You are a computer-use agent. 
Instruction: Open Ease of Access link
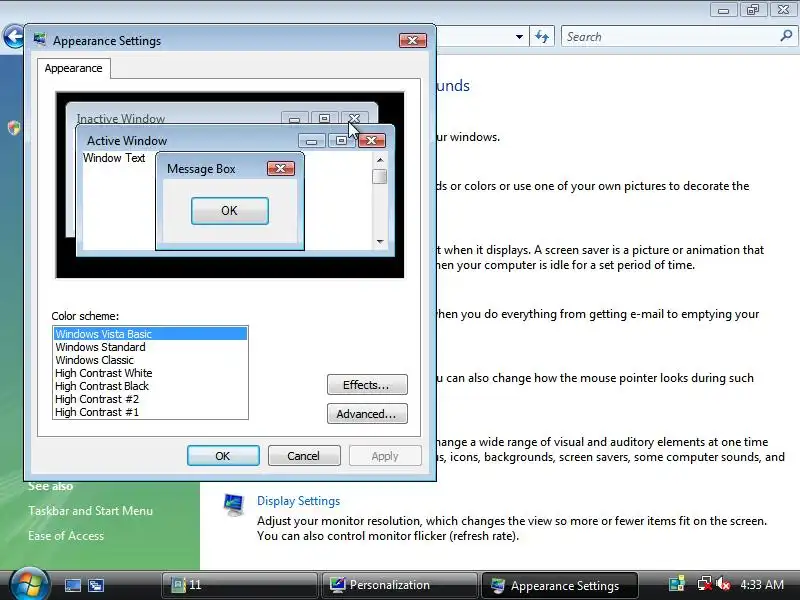[66, 536]
